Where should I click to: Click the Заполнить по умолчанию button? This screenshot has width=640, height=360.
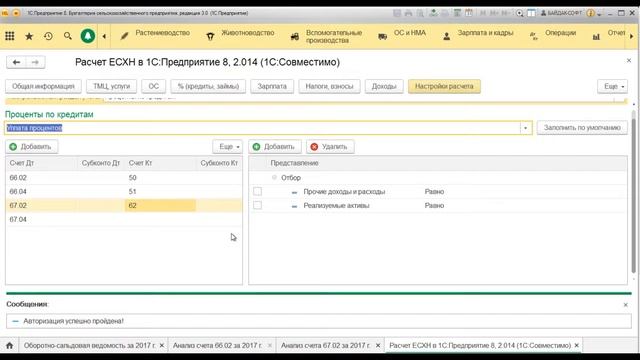(582, 128)
